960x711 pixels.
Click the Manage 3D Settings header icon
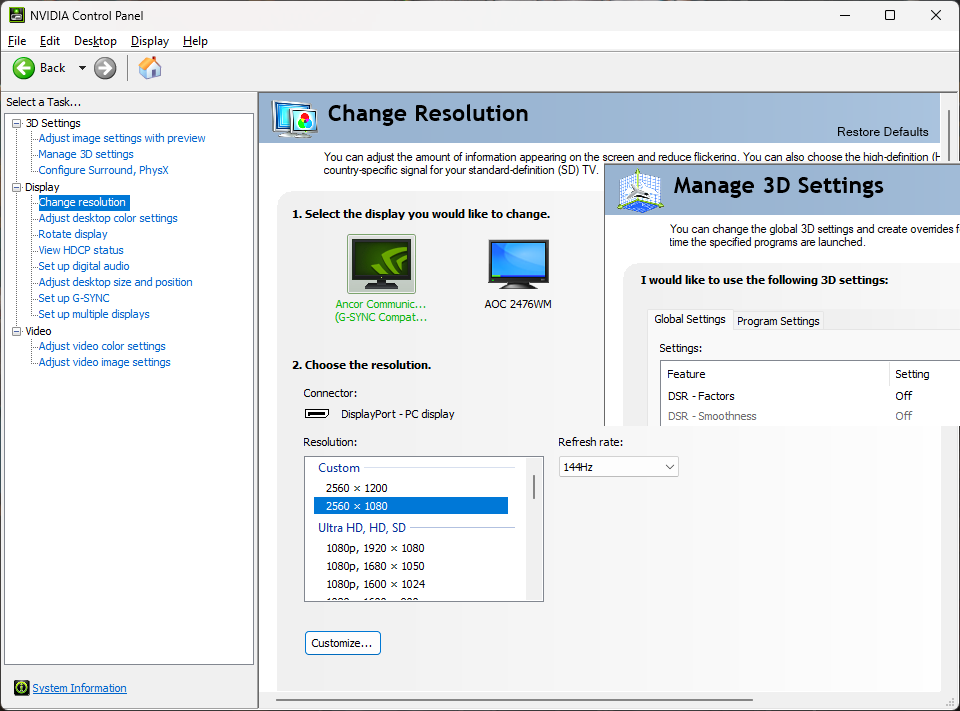click(x=640, y=191)
